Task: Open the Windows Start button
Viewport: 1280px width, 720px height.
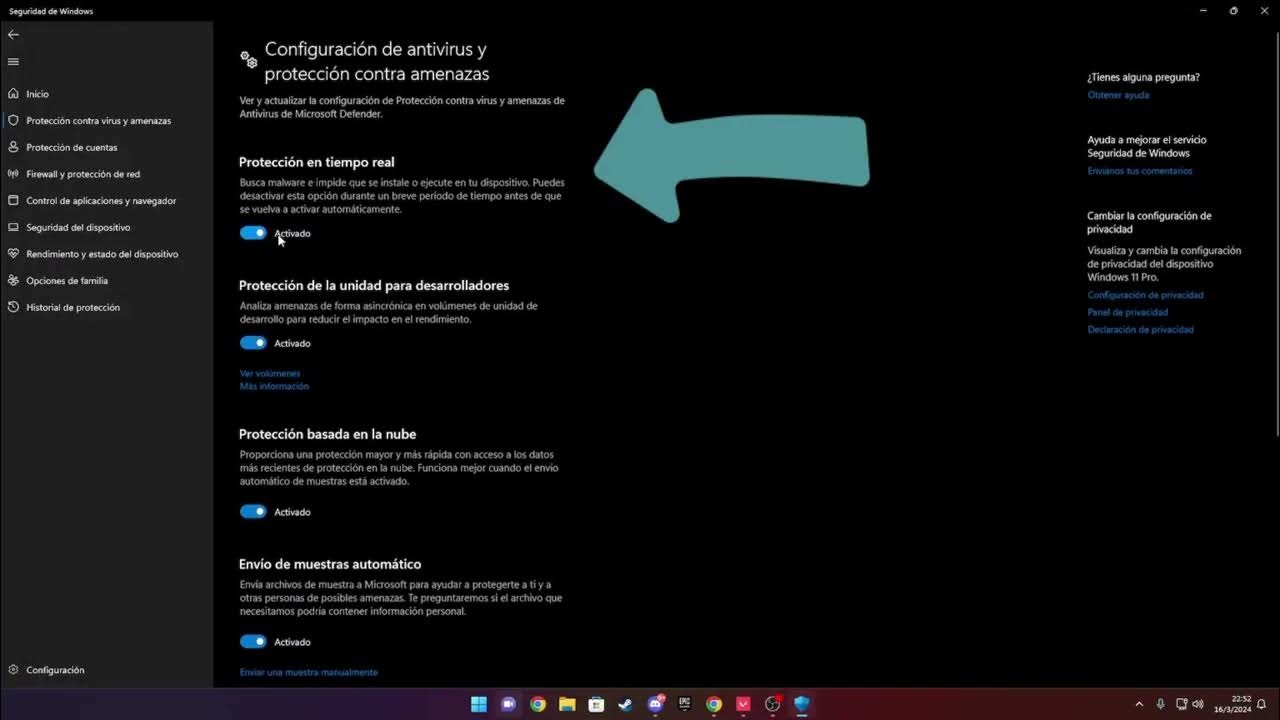Action: pos(479,704)
